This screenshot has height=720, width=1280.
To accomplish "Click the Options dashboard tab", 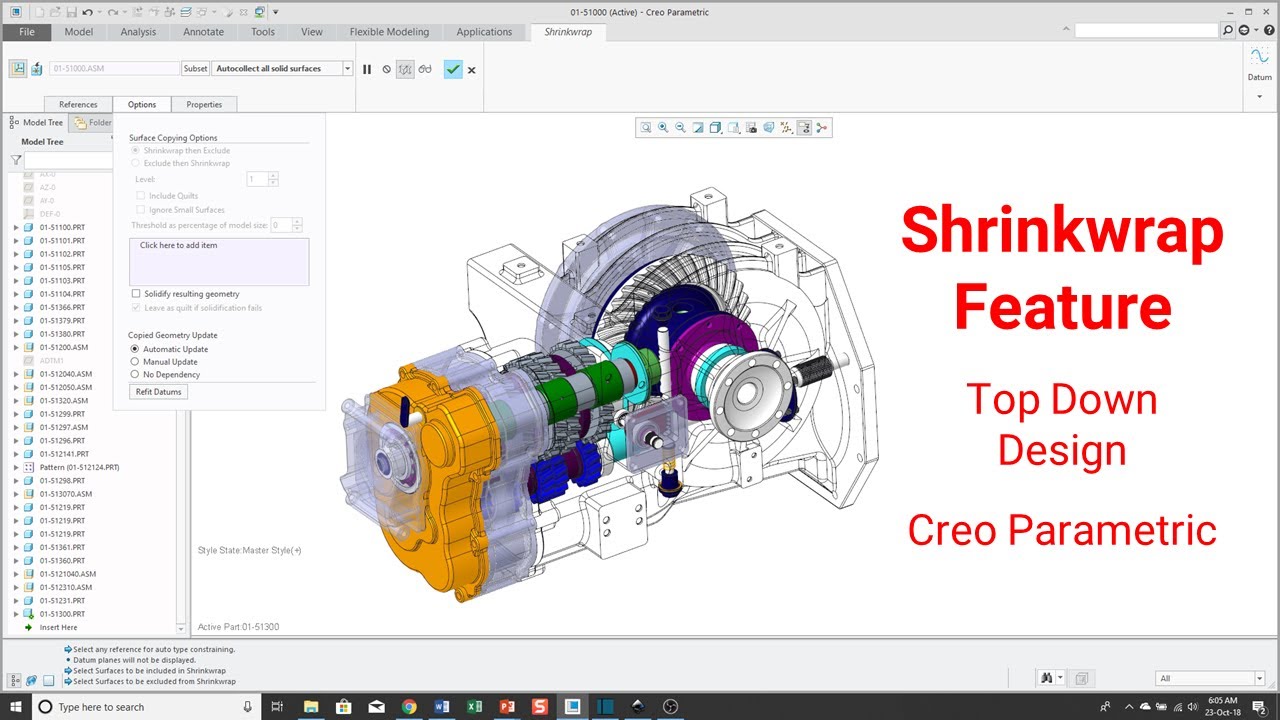I will [142, 104].
